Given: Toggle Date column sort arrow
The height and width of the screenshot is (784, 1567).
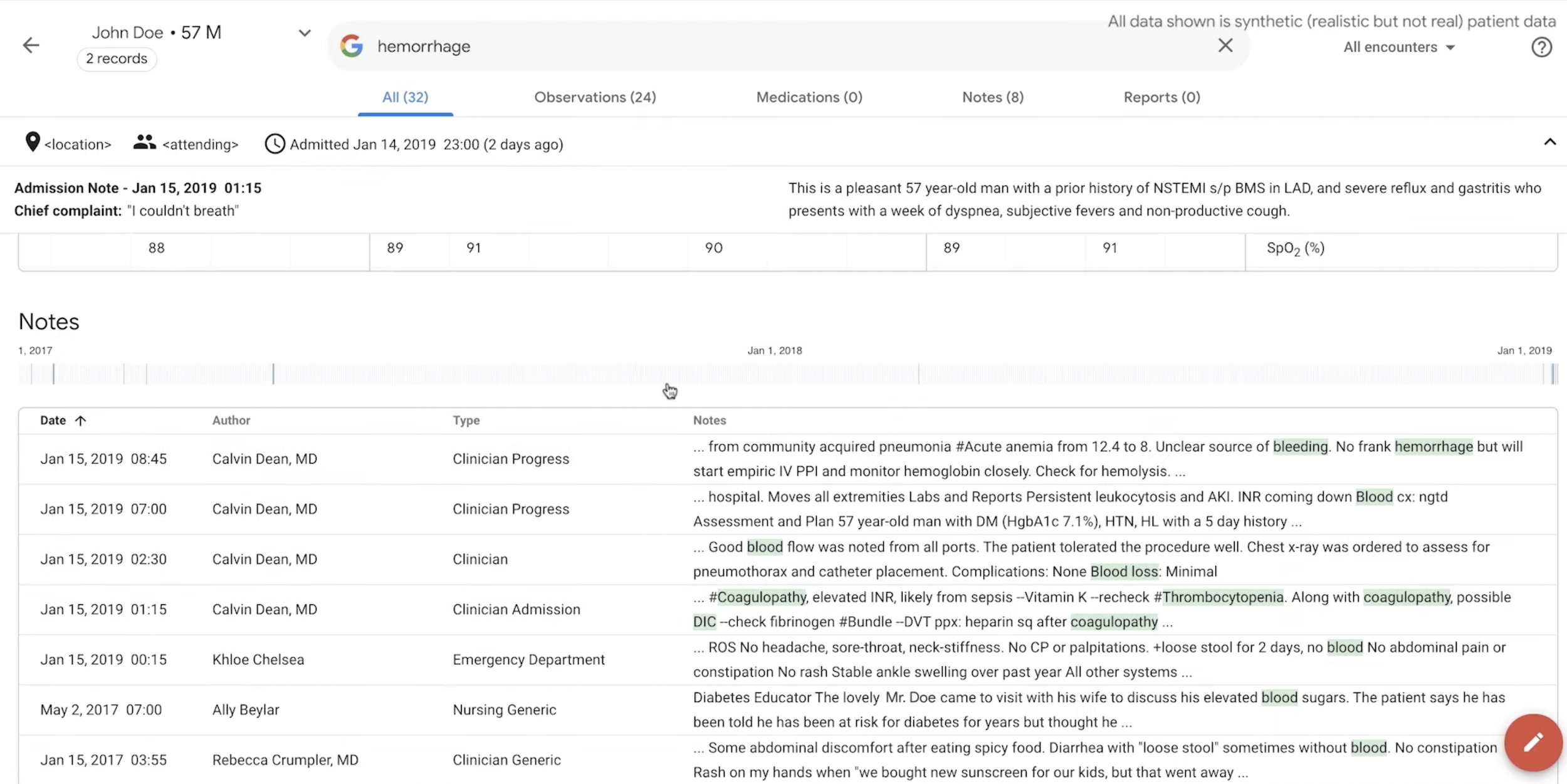Looking at the screenshot, I should 80,421.
